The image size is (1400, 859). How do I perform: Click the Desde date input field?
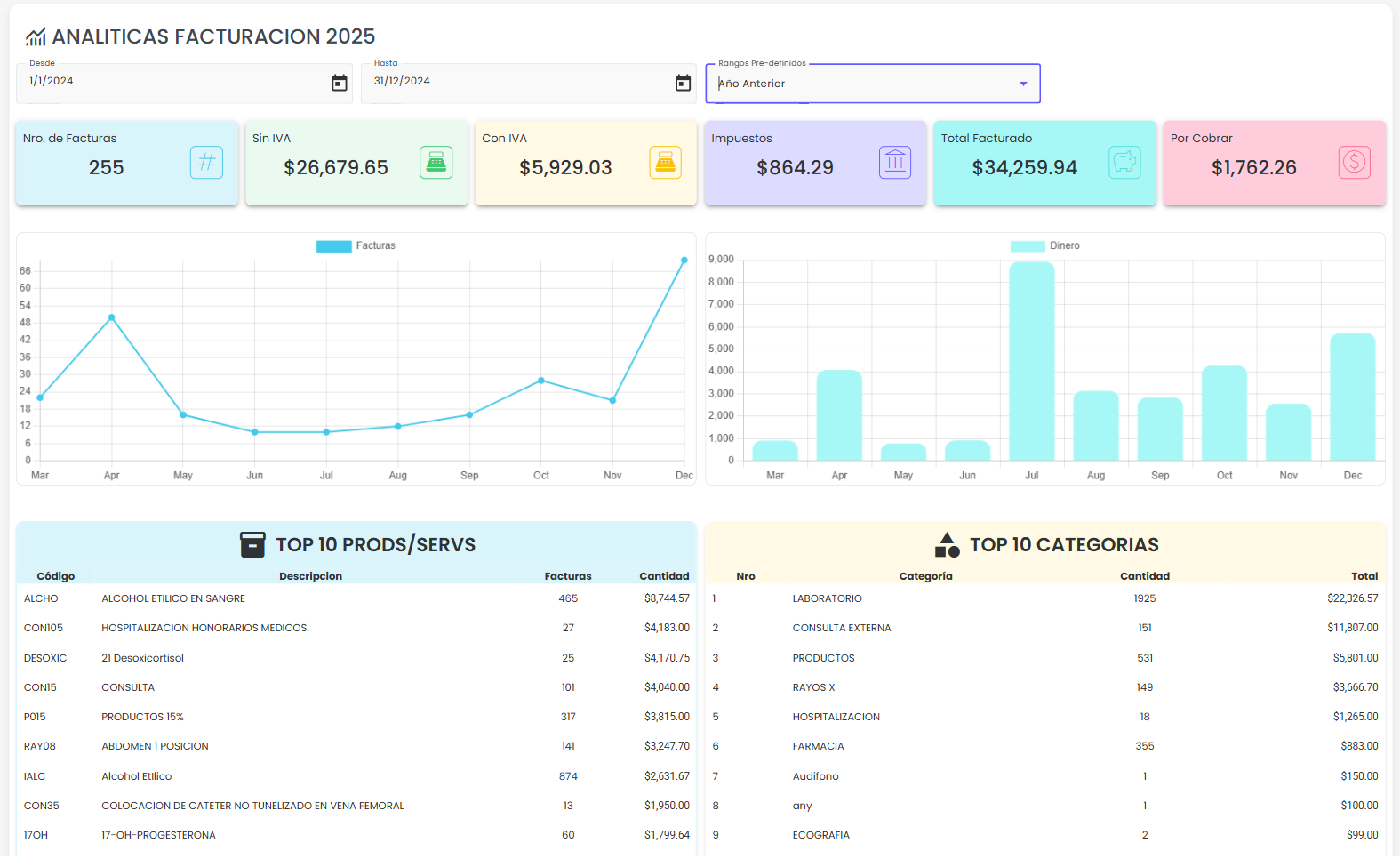169,82
